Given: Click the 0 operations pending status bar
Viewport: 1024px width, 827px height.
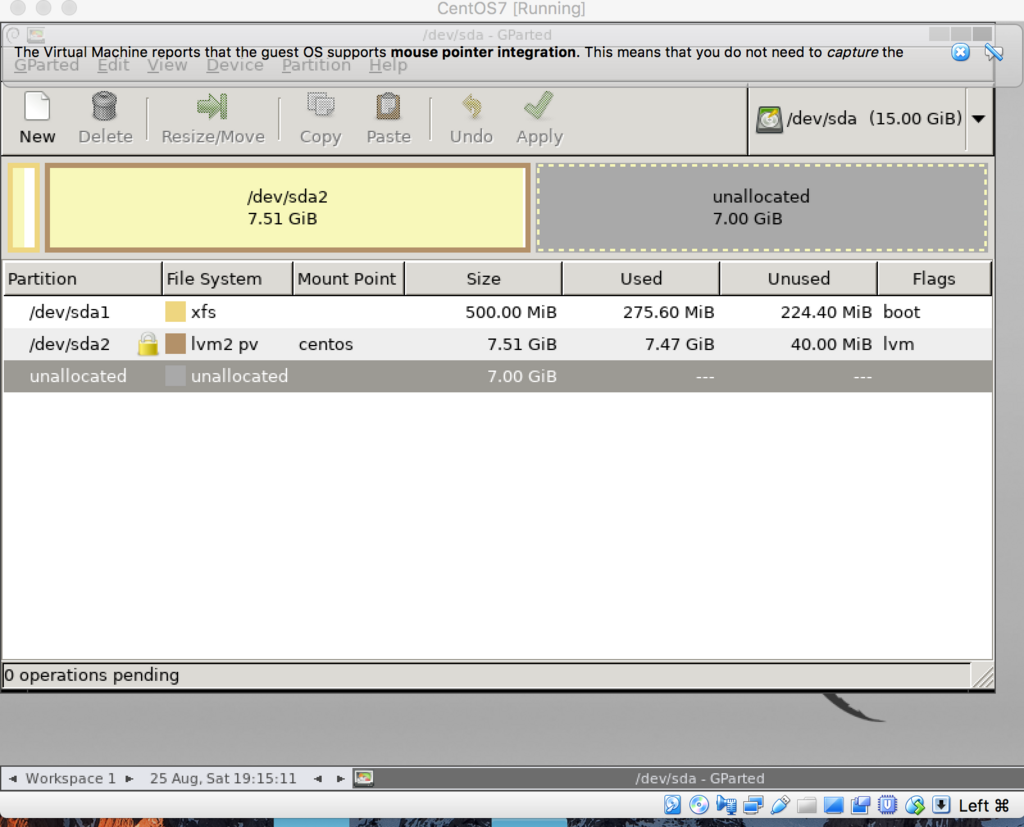Looking at the screenshot, I should point(487,675).
